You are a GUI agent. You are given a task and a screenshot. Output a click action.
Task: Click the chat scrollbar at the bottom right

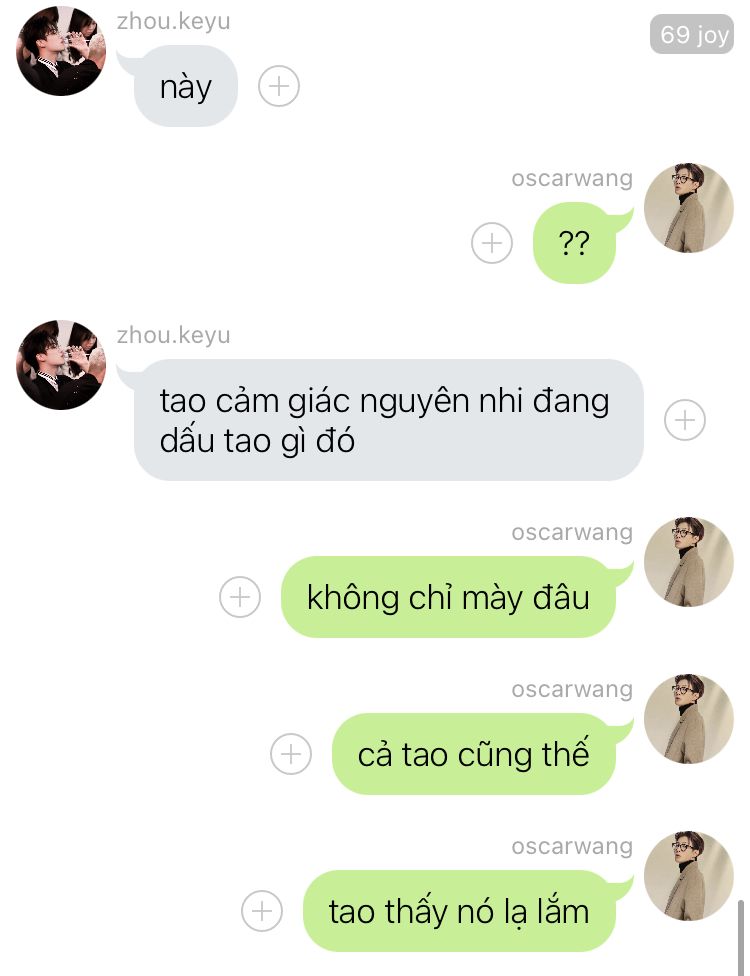pyautogui.click(x=741, y=937)
